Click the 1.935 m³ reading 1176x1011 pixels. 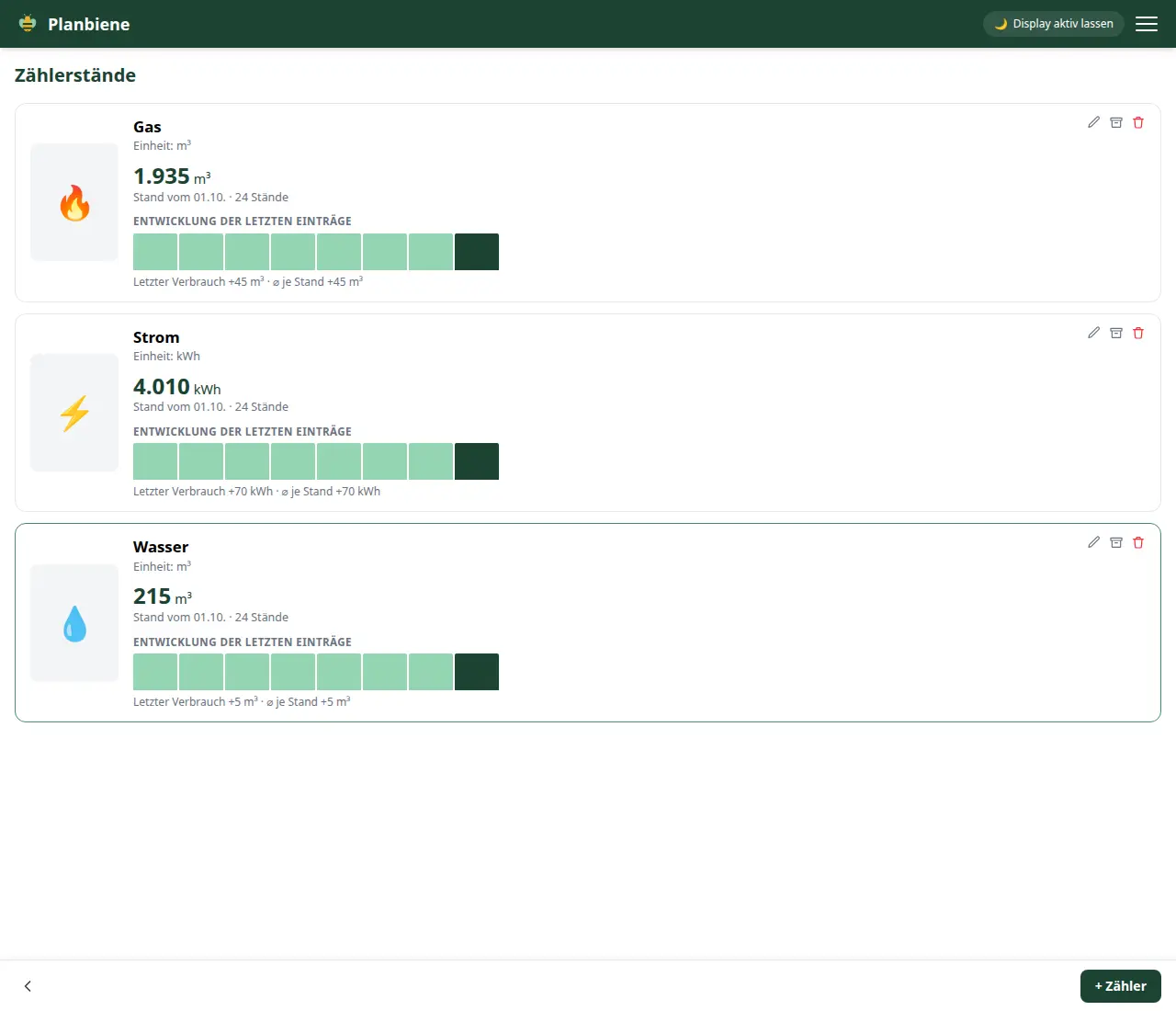point(172,176)
